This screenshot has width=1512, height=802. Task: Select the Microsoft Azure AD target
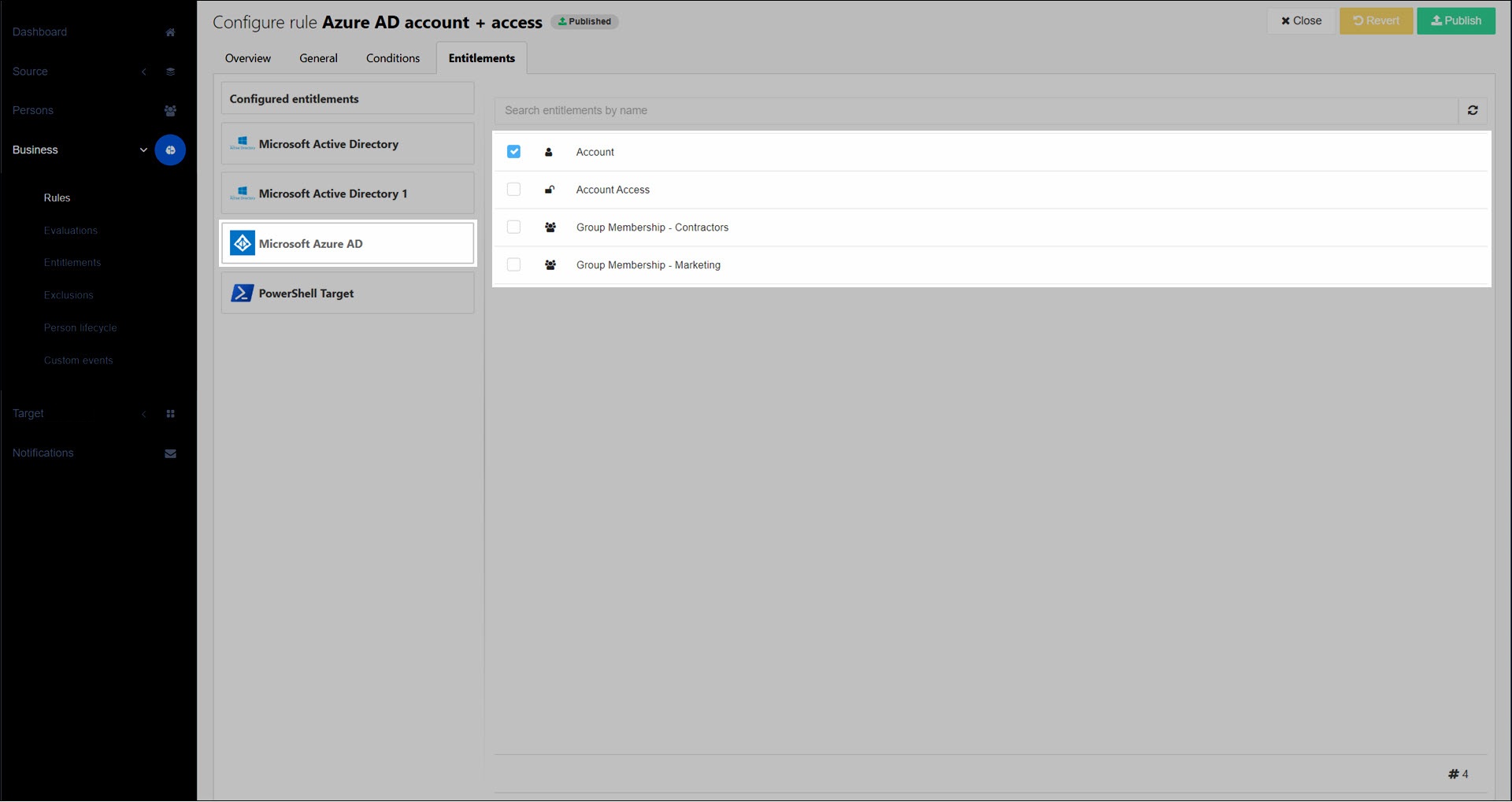click(347, 243)
